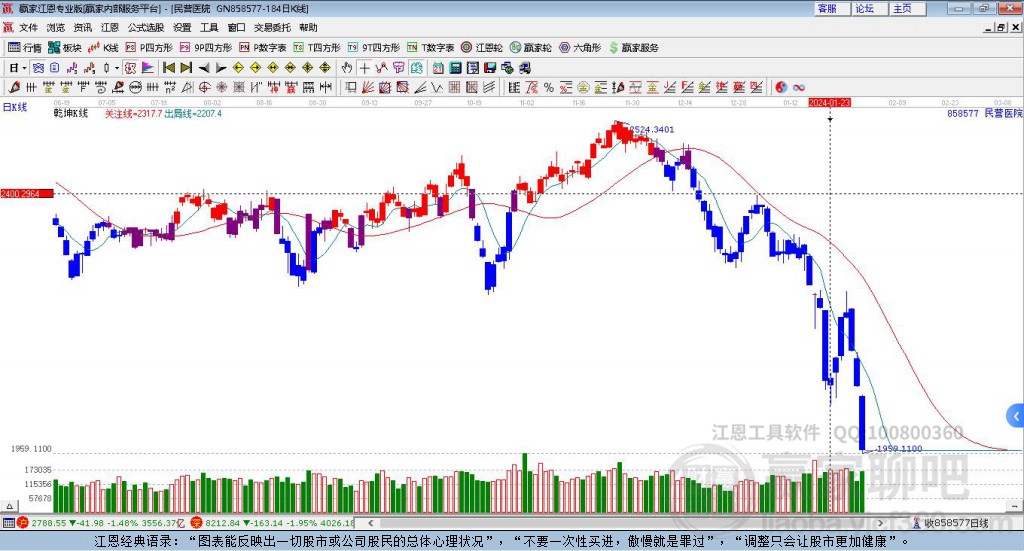
Task: Open the 工具 menu
Action: (x=209, y=27)
